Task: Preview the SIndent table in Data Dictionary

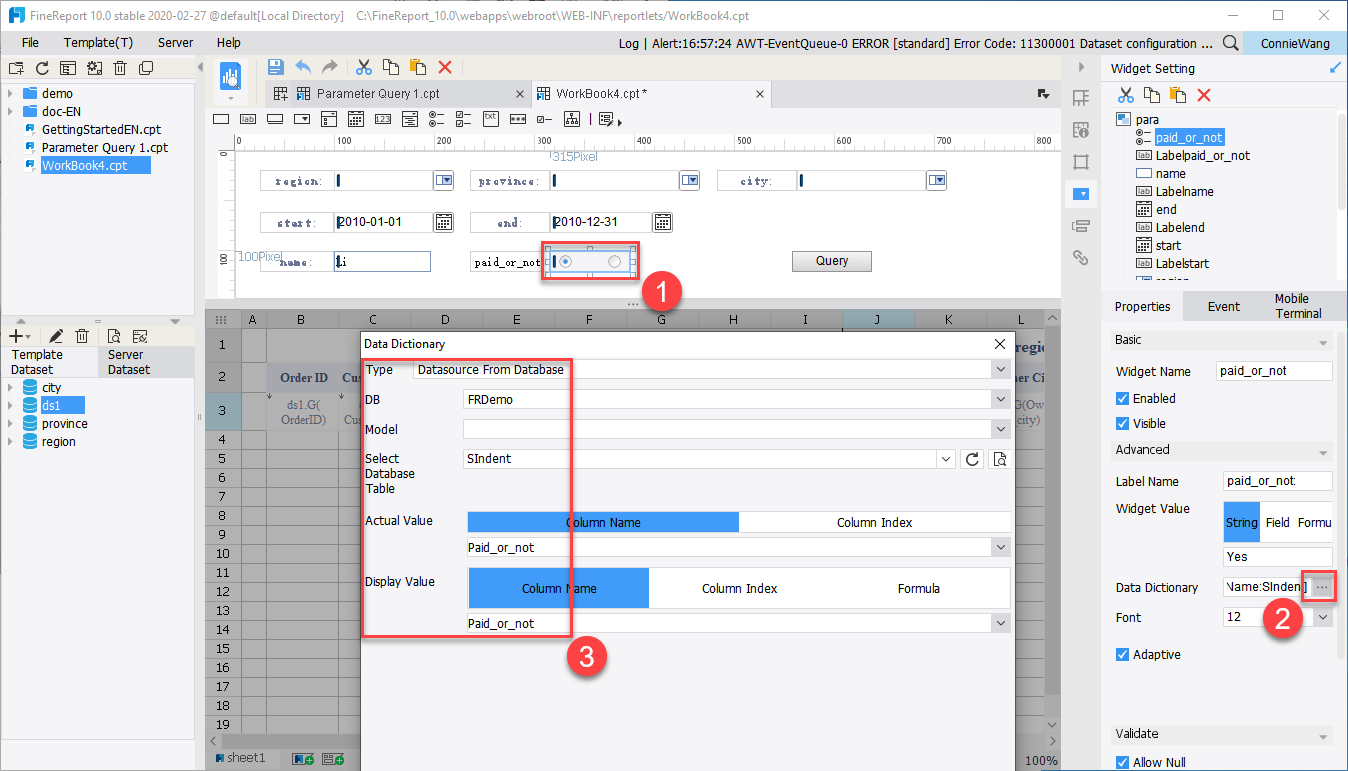Action: 999,459
